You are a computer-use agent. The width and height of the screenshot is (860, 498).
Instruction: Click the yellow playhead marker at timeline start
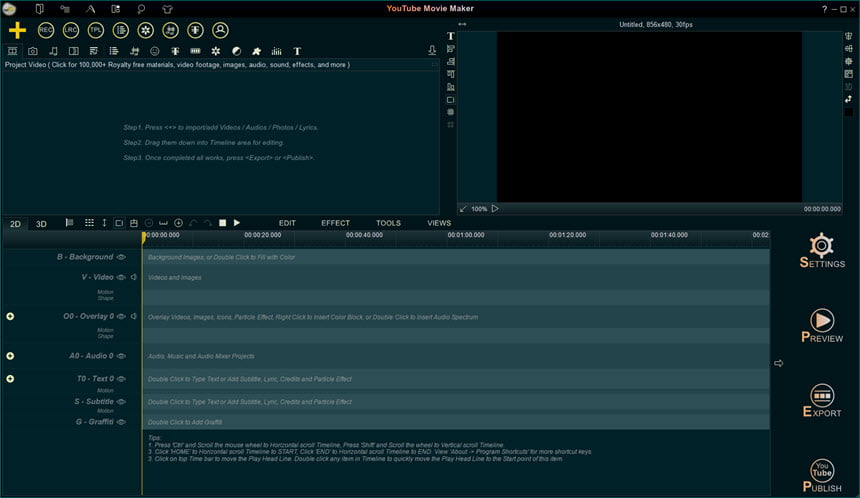(144, 236)
